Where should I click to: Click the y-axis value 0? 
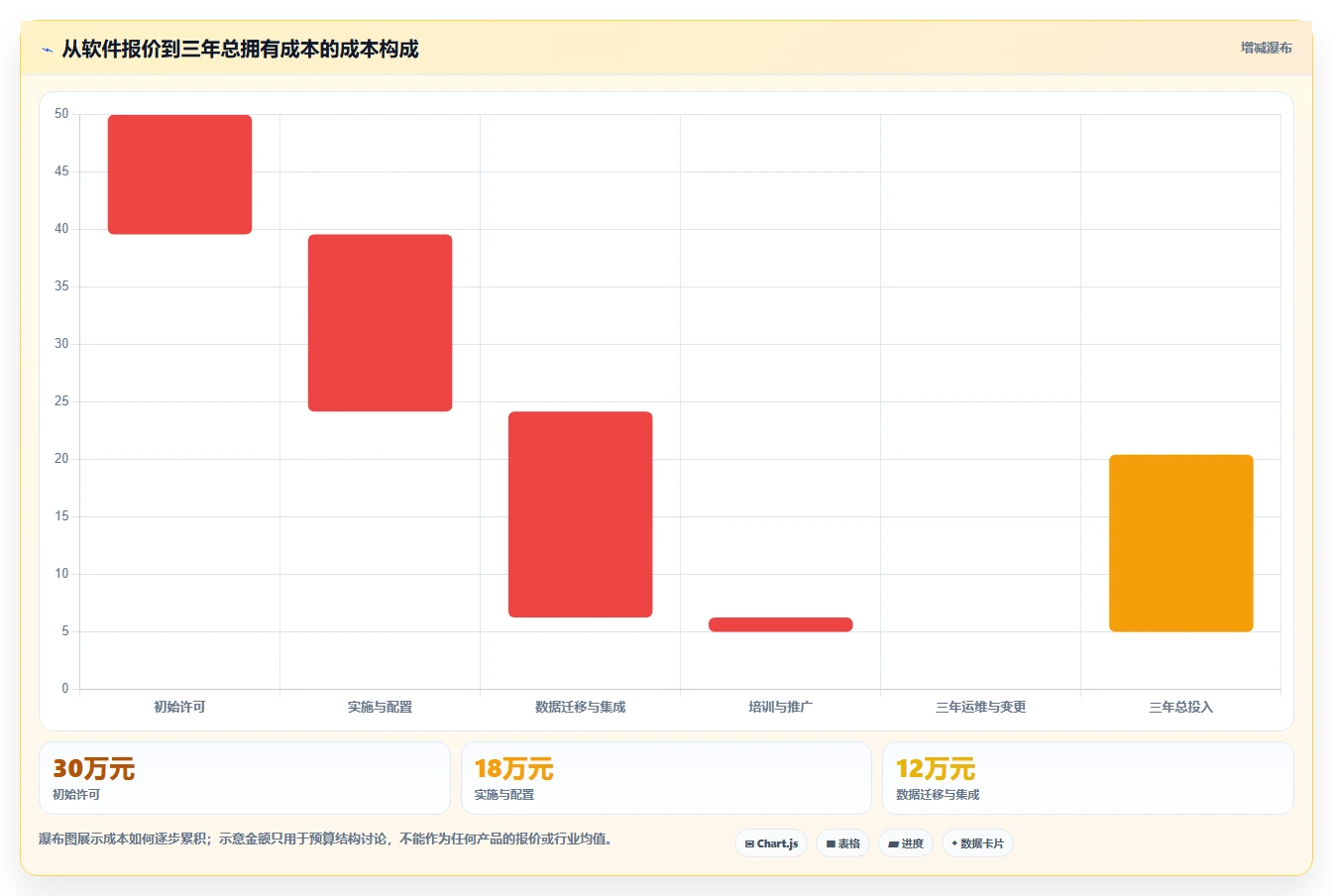point(65,689)
